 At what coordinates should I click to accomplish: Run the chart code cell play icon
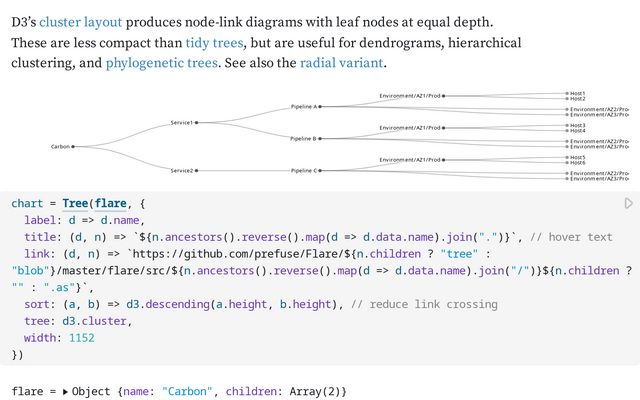click(629, 203)
